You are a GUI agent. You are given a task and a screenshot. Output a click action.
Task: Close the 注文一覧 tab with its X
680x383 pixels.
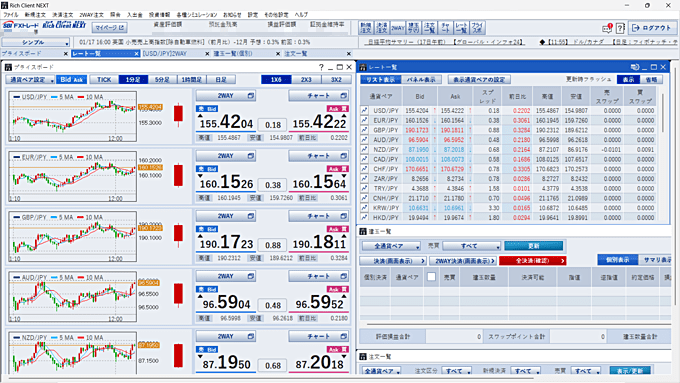coord(349,54)
